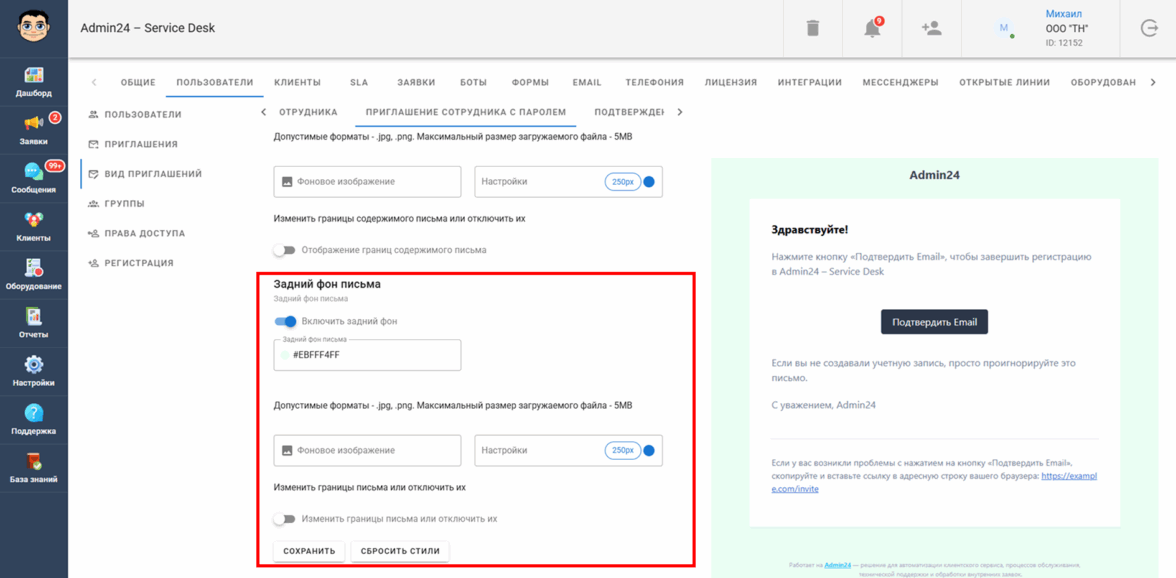Open База знаний book icon
This screenshot has width=1176, height=578.
(34, 461)
